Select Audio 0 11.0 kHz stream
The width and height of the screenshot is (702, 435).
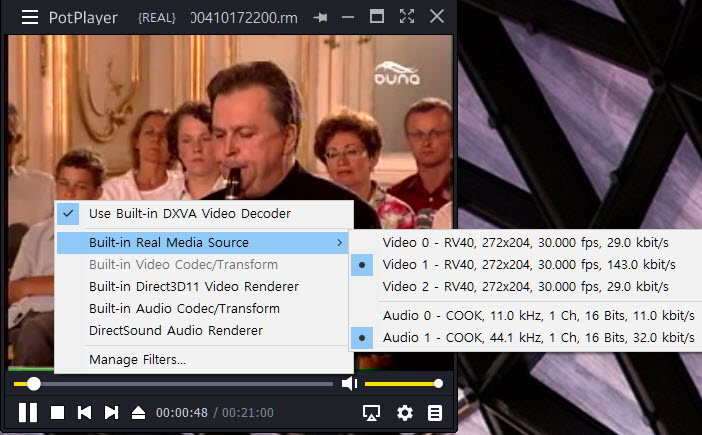[525, 316]
